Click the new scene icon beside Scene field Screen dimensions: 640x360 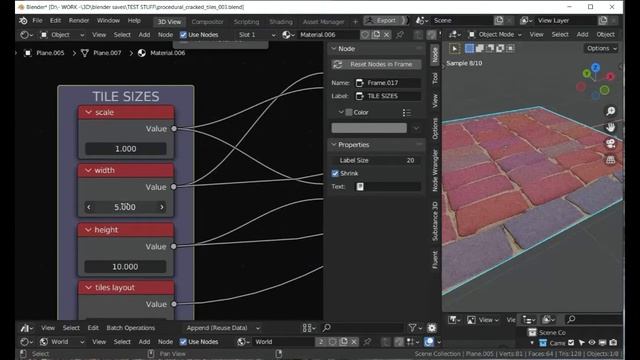pos(499,20)
